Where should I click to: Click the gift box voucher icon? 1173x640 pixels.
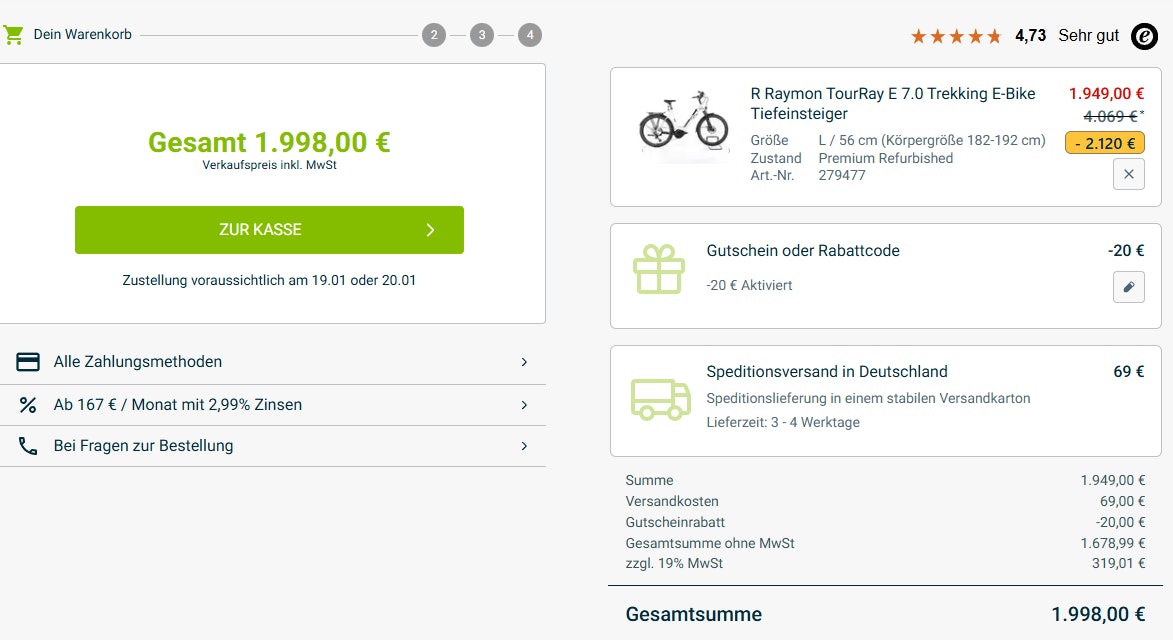pyautogui.click(x=658, y=269)
